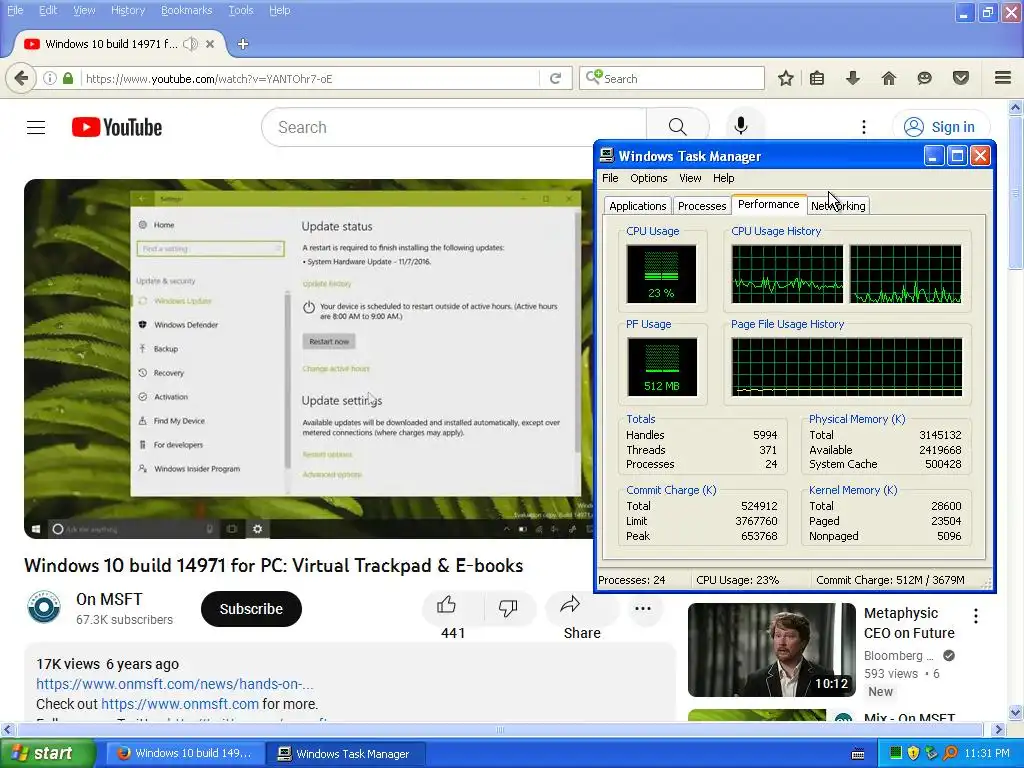
Task: Click the site info circle icon
Action: click(x=50, y=78)
